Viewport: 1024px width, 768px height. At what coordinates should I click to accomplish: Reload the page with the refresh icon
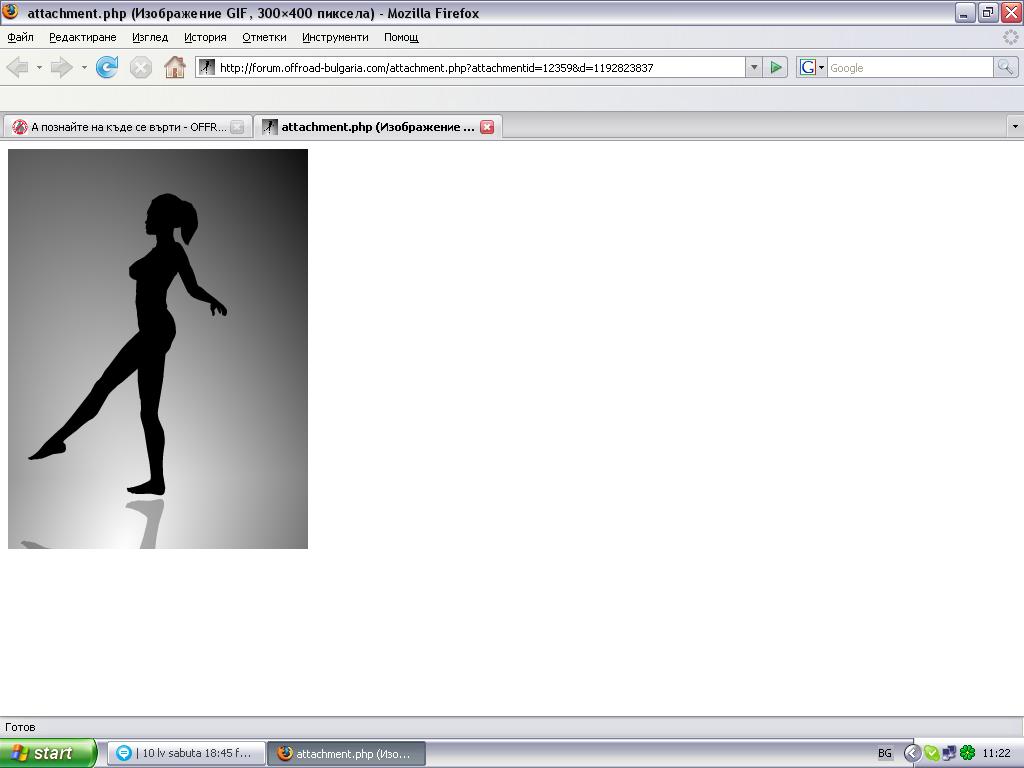coord(107,67)
